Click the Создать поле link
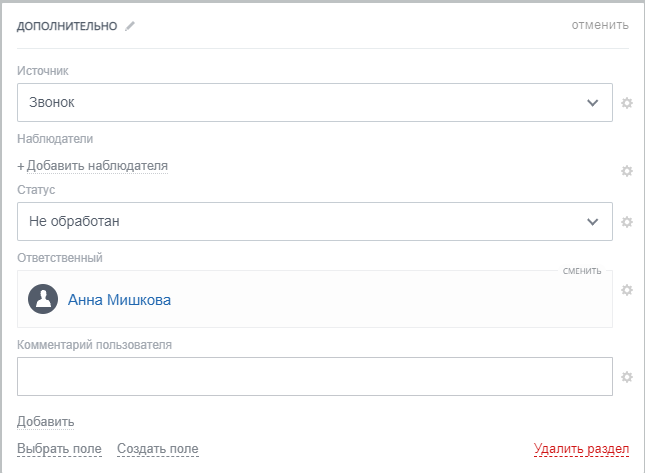645x473 pixels. point(157,449)
